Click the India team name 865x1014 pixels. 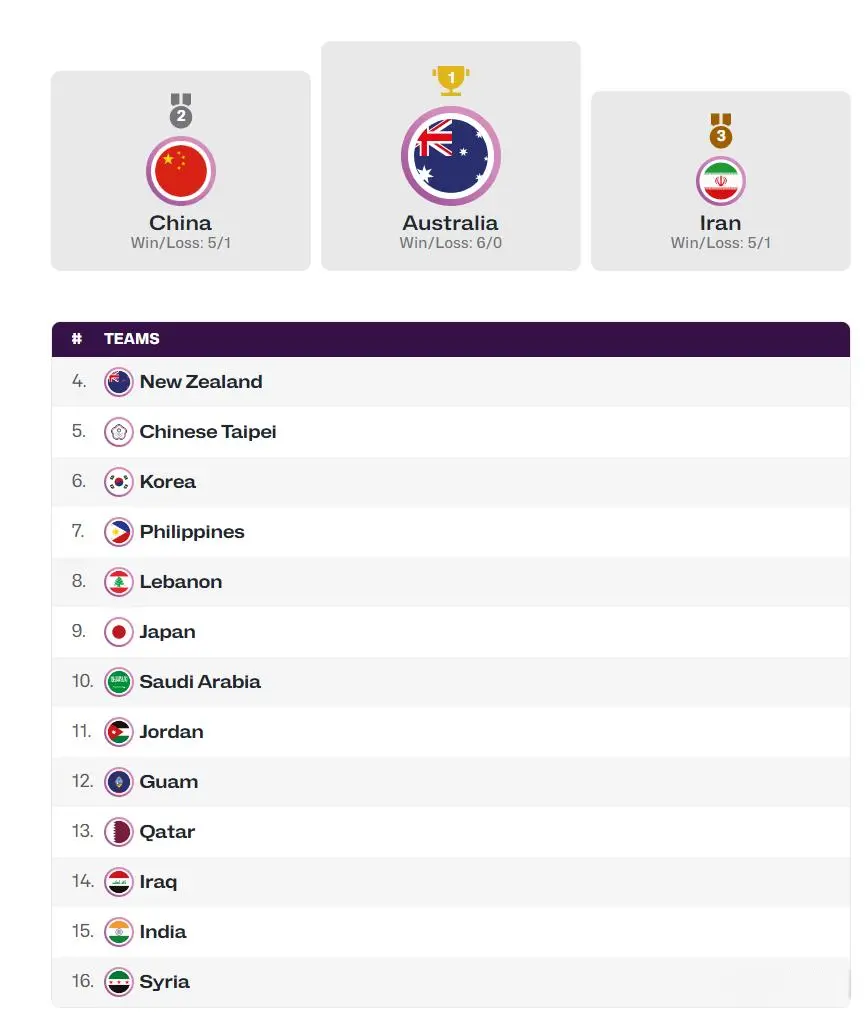coord(162,932)
